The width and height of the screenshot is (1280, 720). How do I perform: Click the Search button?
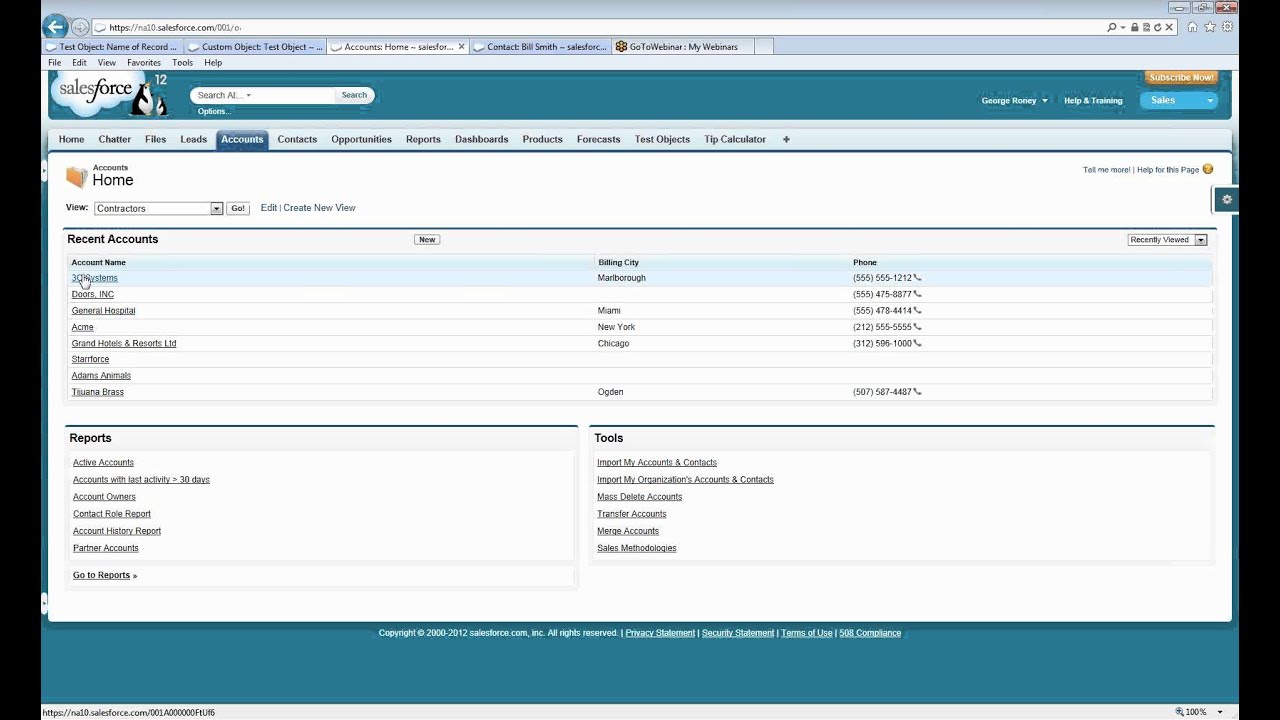354,95
